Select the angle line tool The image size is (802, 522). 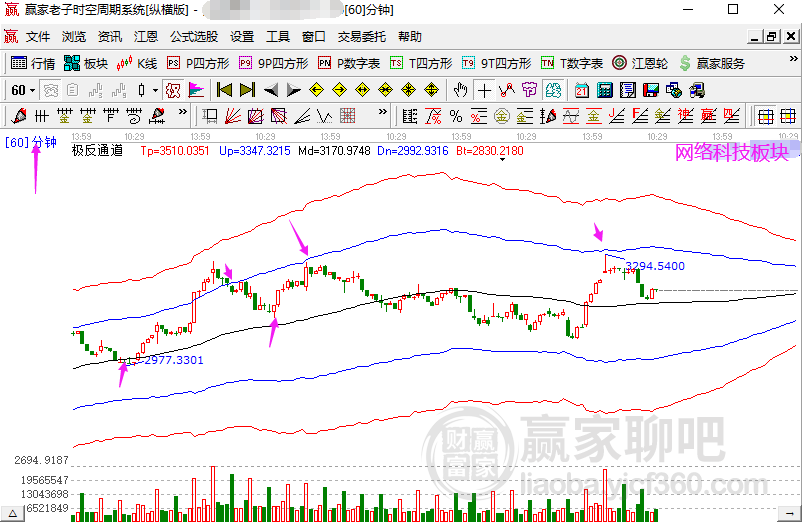coord(302,116)
